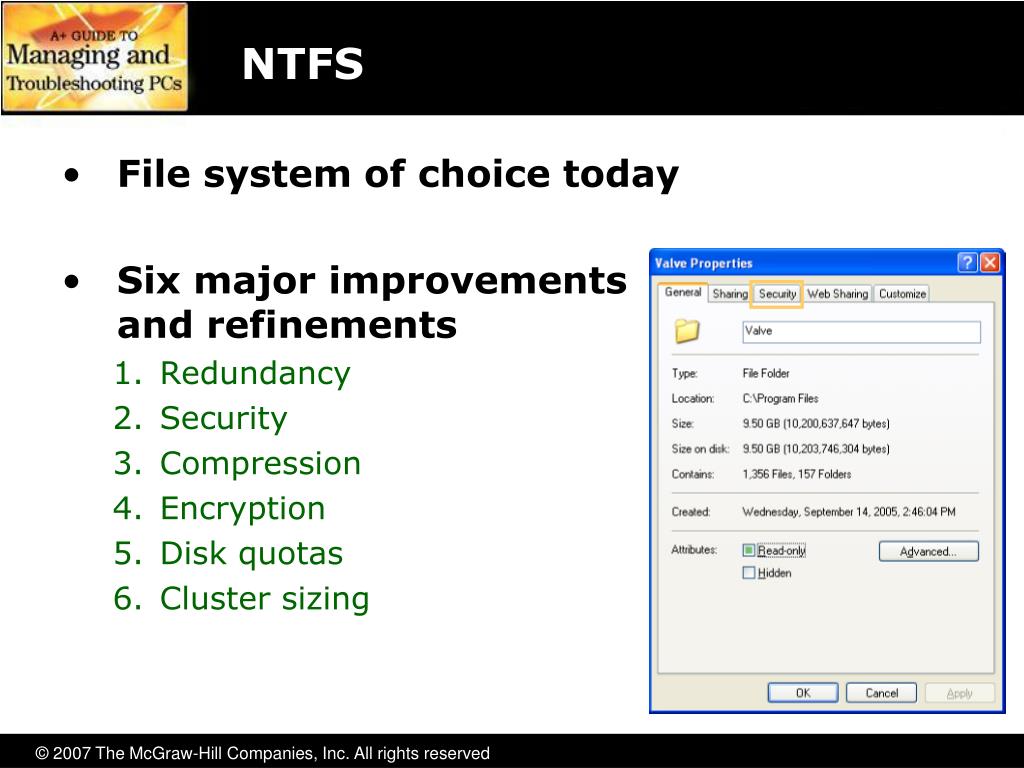Click the Advanced... button
Viewport: 1024px width, 768px height.
[x=928, y=551]
